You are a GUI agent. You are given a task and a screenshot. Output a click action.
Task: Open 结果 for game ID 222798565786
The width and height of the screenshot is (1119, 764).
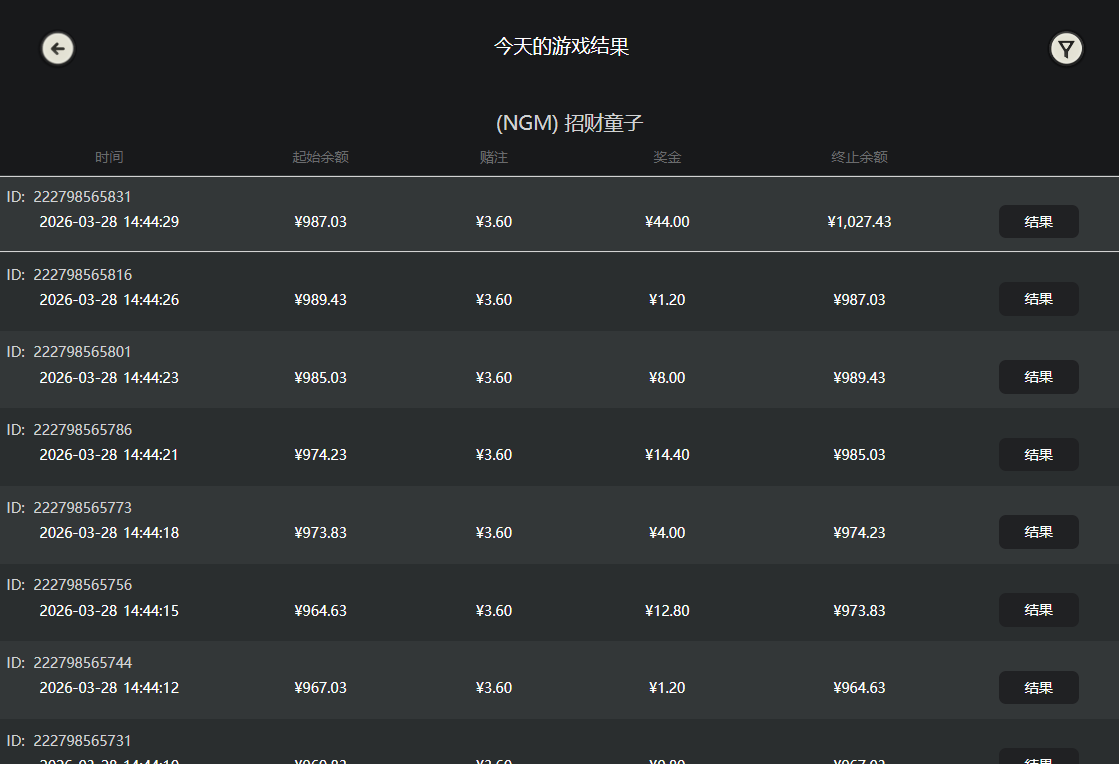point(1038,454)
